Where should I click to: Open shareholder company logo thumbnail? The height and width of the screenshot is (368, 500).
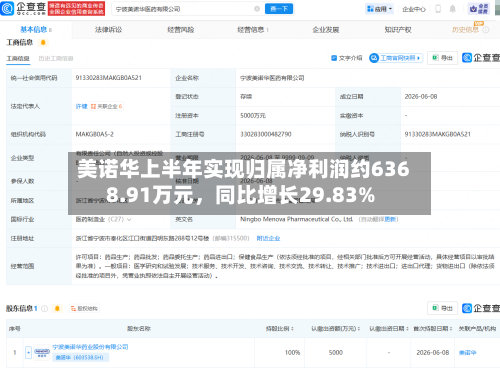coord(42,352)
